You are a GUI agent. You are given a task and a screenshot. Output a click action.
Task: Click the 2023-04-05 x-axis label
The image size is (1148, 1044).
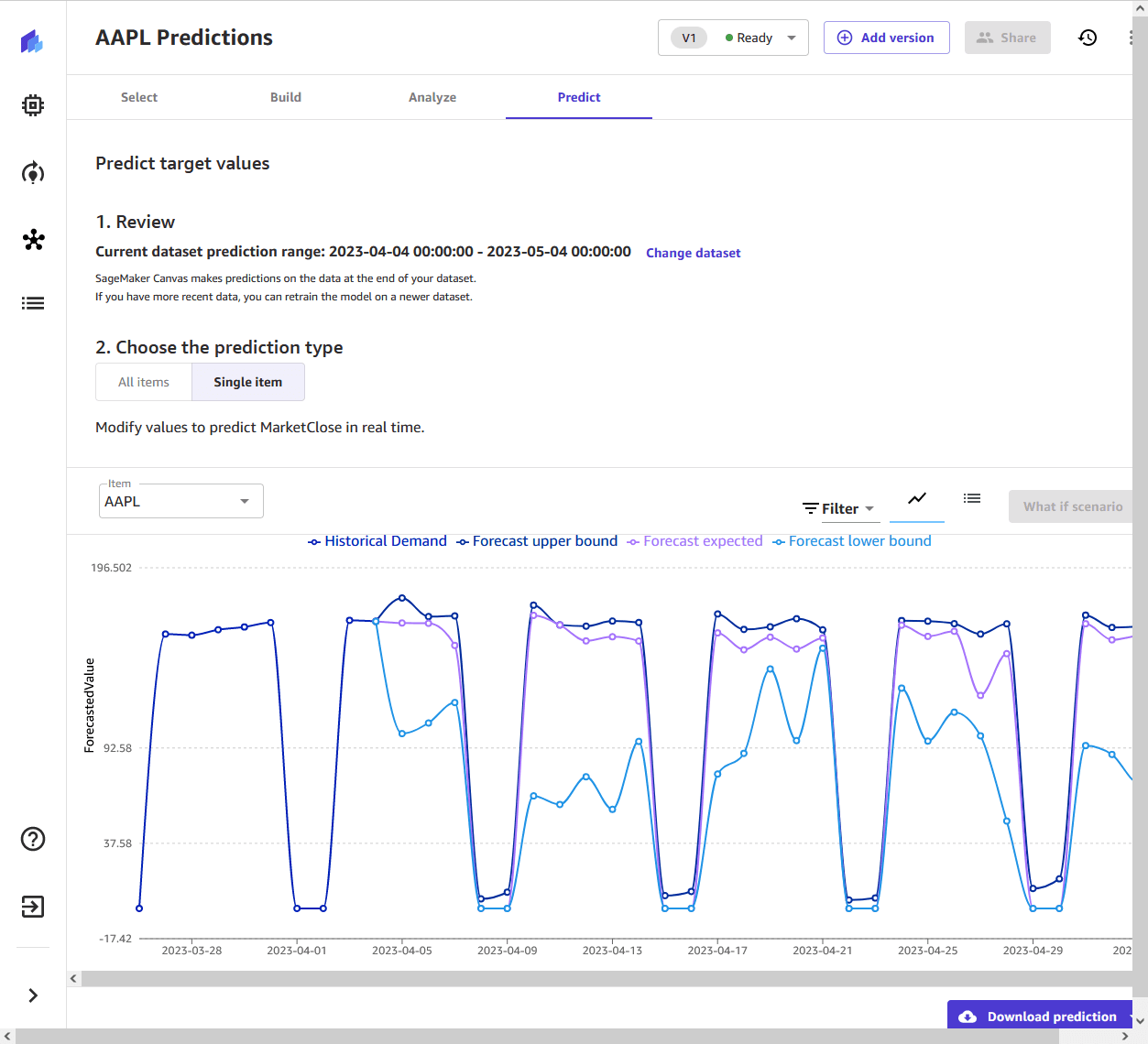click(x=401, y=951)
